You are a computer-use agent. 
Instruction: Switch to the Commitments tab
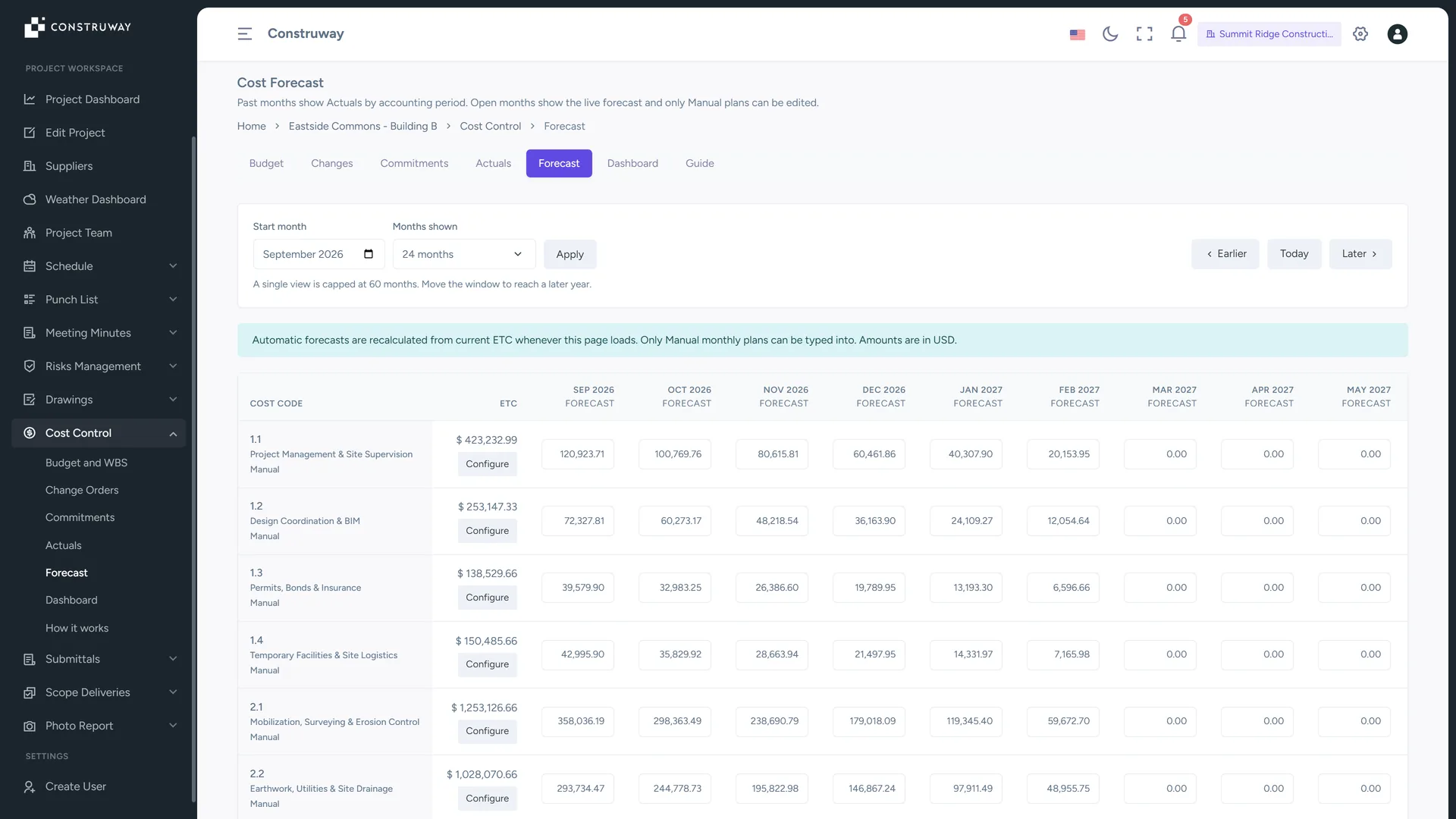[x=414, y=163]
